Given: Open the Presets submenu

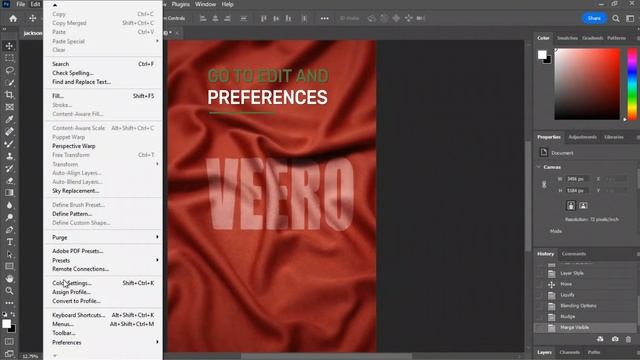Looking at the screenshot, I should (103, 260).
